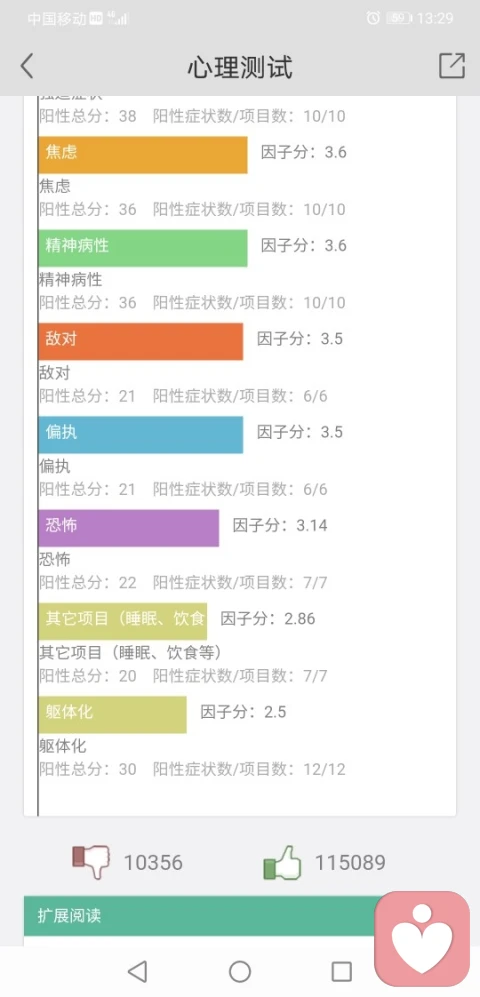480x997 pixels.
Task: Click the 其它项目 (睡眠、饮食) bar
Action: pos(122,621)
